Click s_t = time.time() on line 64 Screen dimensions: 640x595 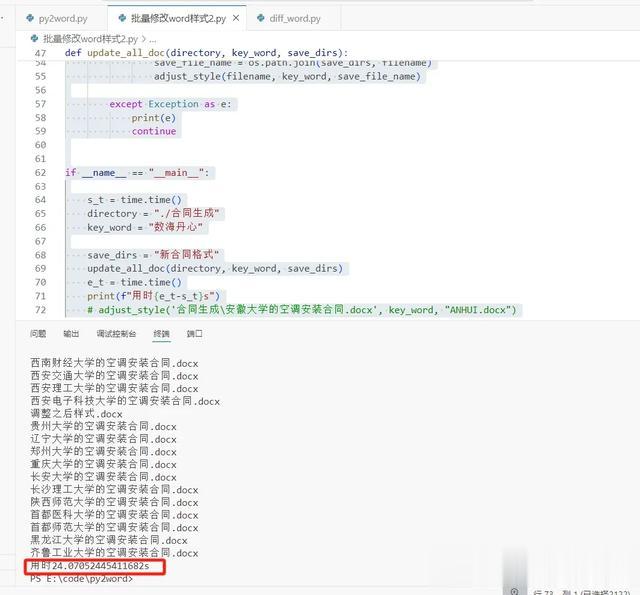(134, 200)
